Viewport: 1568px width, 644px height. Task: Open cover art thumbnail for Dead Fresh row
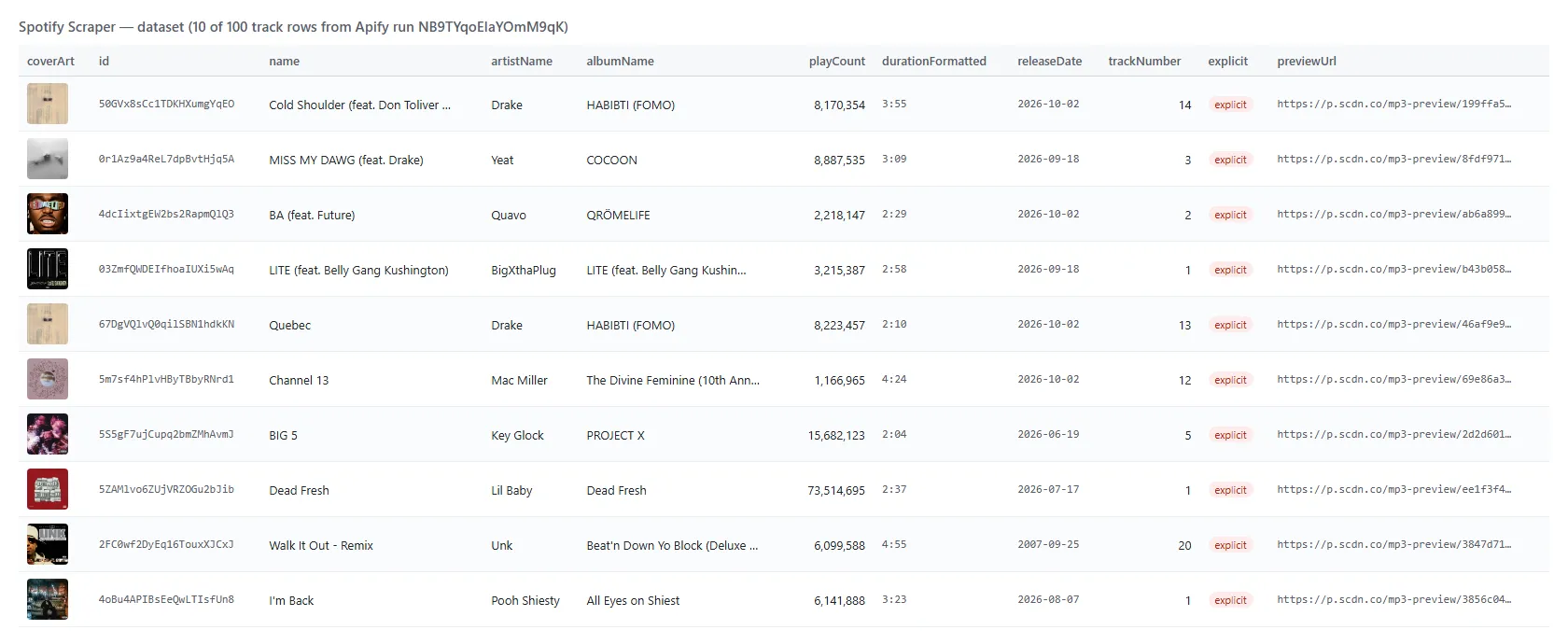48,489
